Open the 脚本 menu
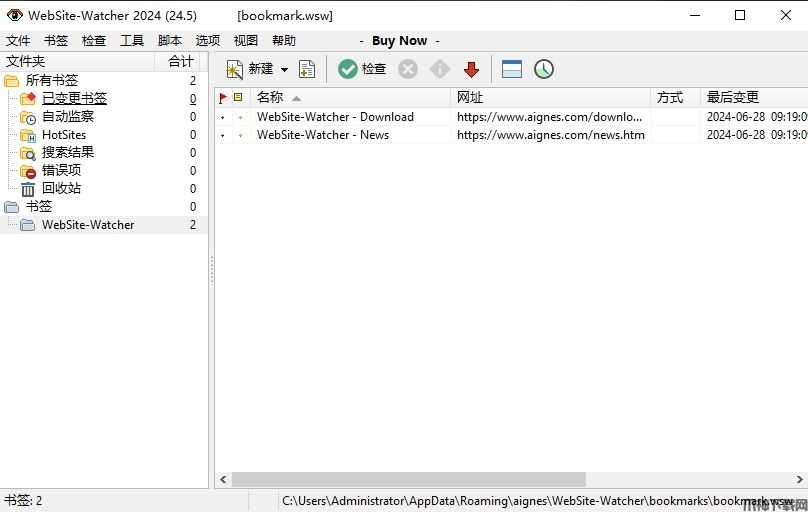The image size is (808, 512). [170, 41]
